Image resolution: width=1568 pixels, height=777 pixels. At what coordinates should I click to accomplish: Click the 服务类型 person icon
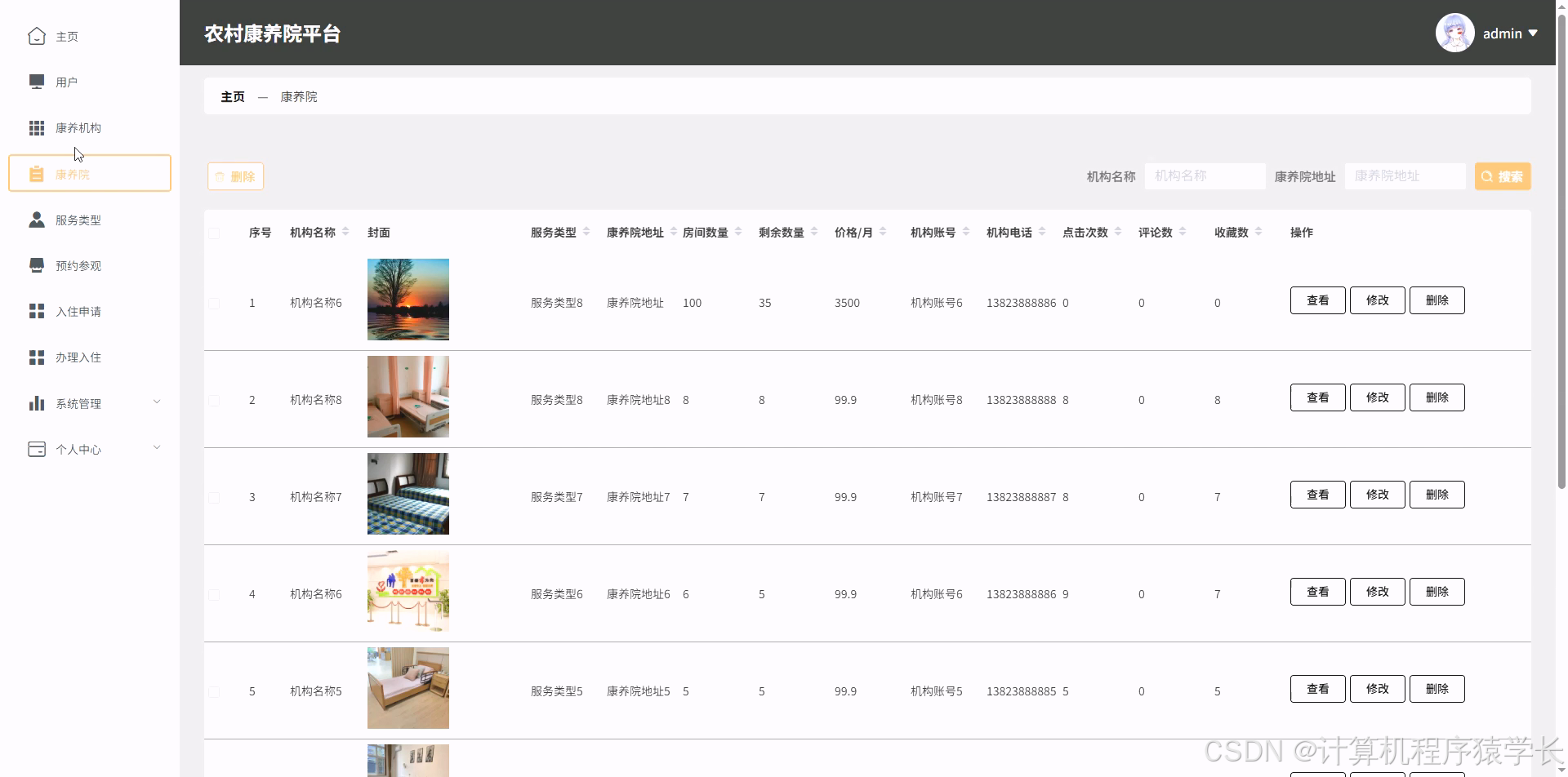tap(37, 220)
